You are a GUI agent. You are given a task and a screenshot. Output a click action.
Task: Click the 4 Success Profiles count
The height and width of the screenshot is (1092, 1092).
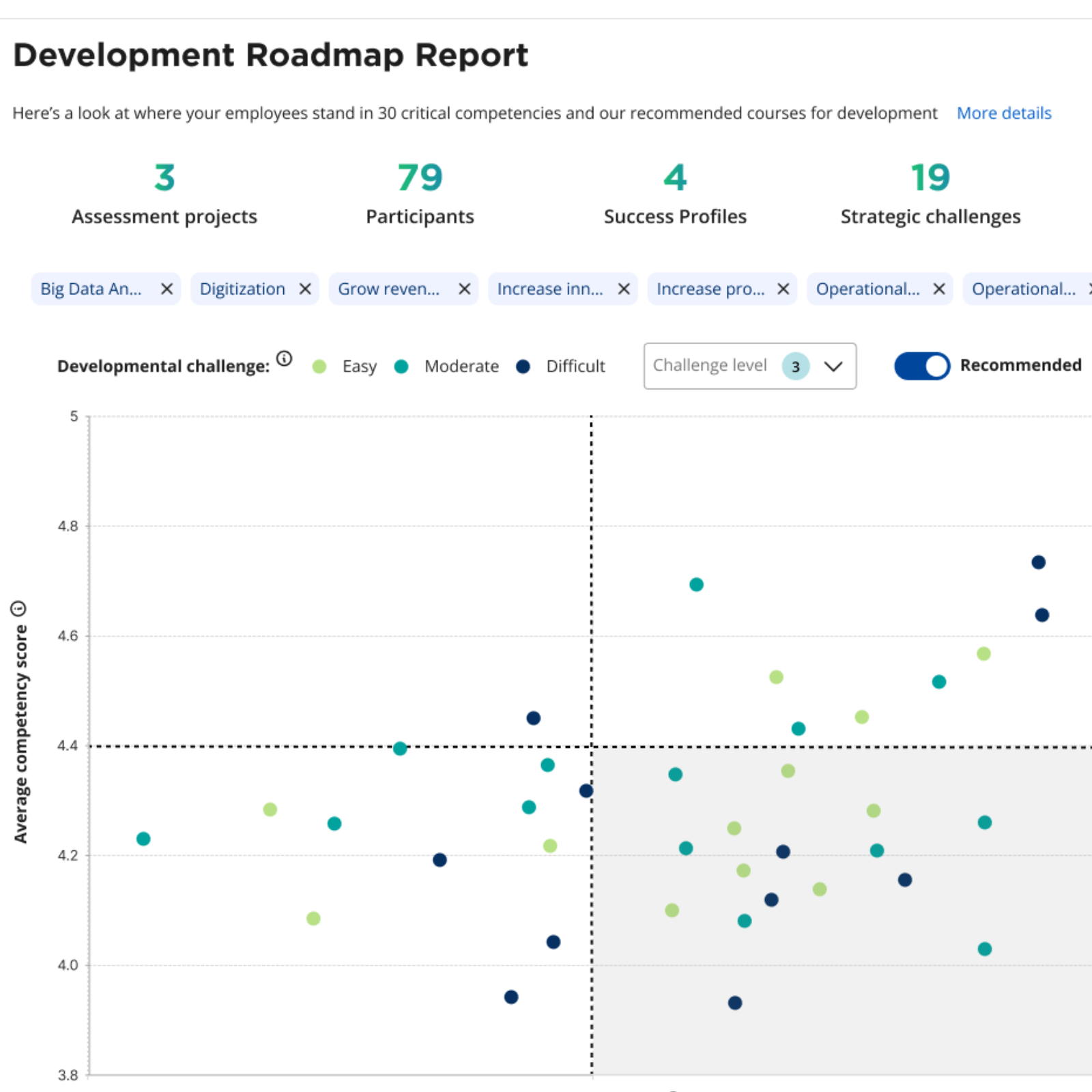(x=675, y=177)
